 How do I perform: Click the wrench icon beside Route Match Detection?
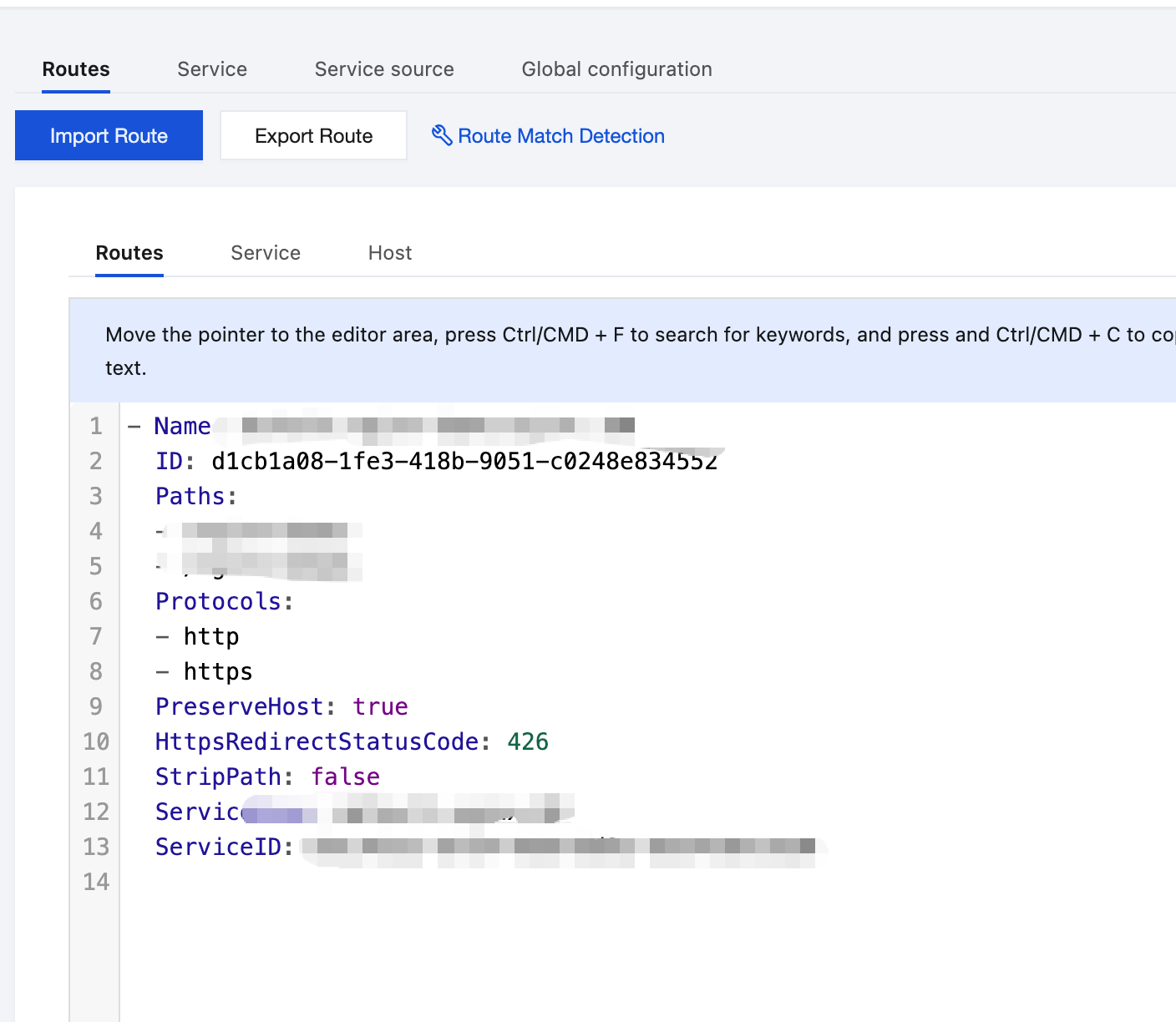pyautogui.click(x=442, y=135)
